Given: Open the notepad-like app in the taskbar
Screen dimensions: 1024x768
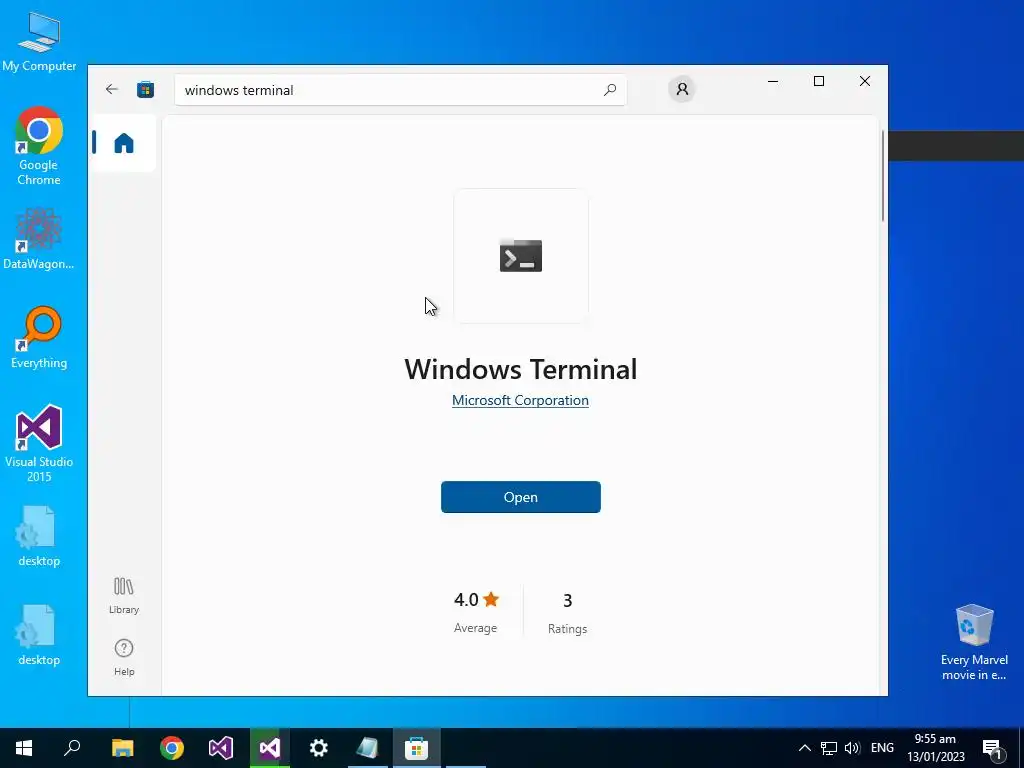Looking at the screenshot, I should [368, 748].
